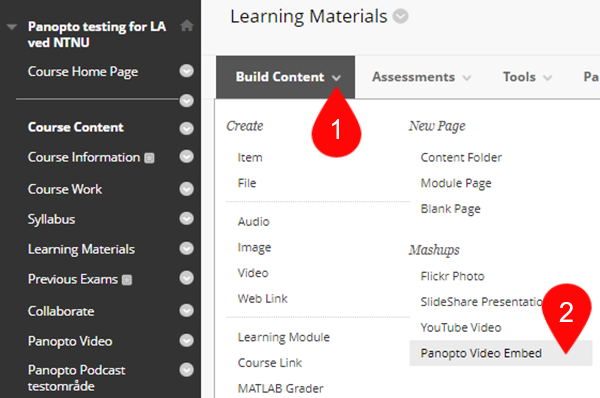Collapse the course menu with the triangle arrow
This screenshot has width=600, height=398.
(12, 27)
